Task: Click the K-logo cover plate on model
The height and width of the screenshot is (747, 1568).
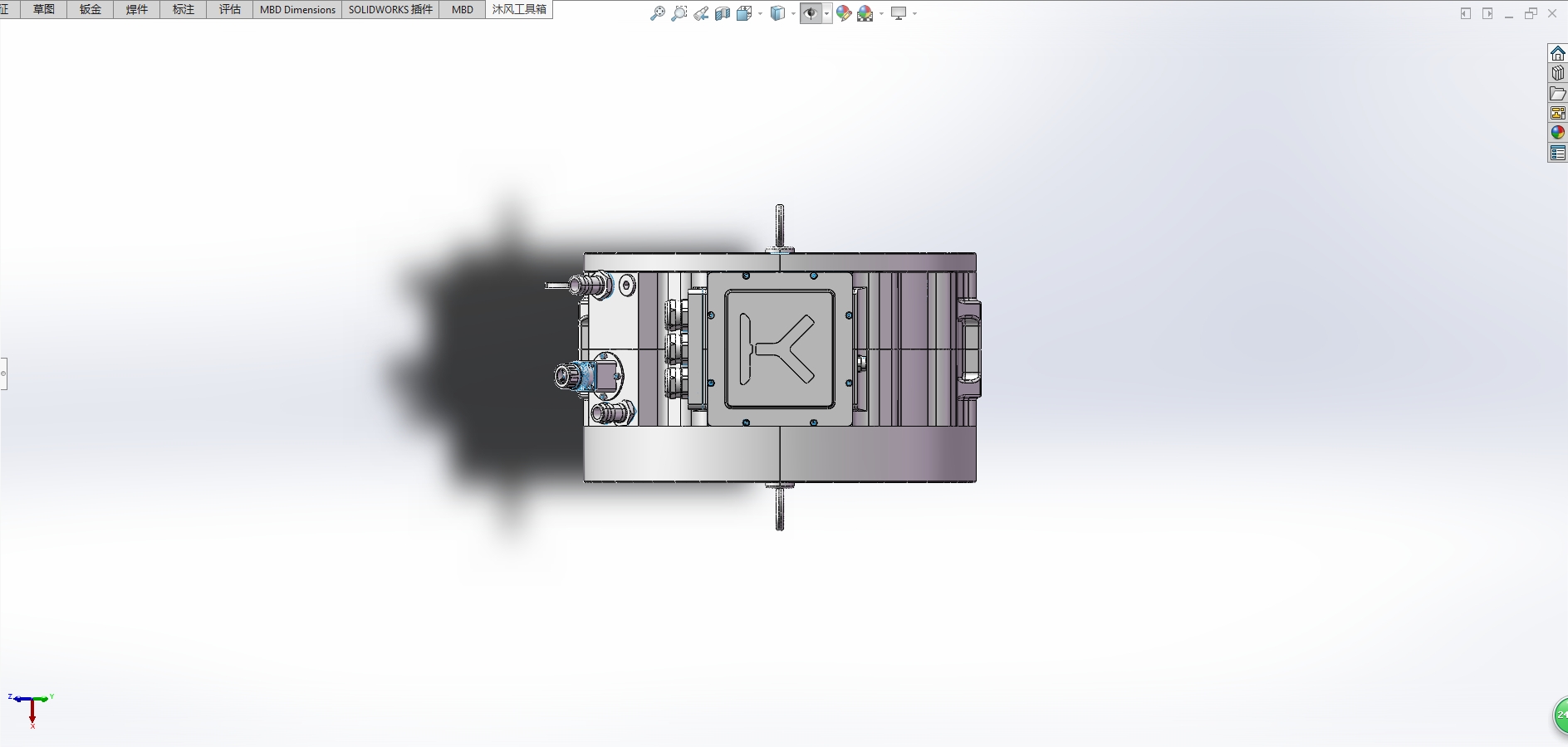Action: 780,349
